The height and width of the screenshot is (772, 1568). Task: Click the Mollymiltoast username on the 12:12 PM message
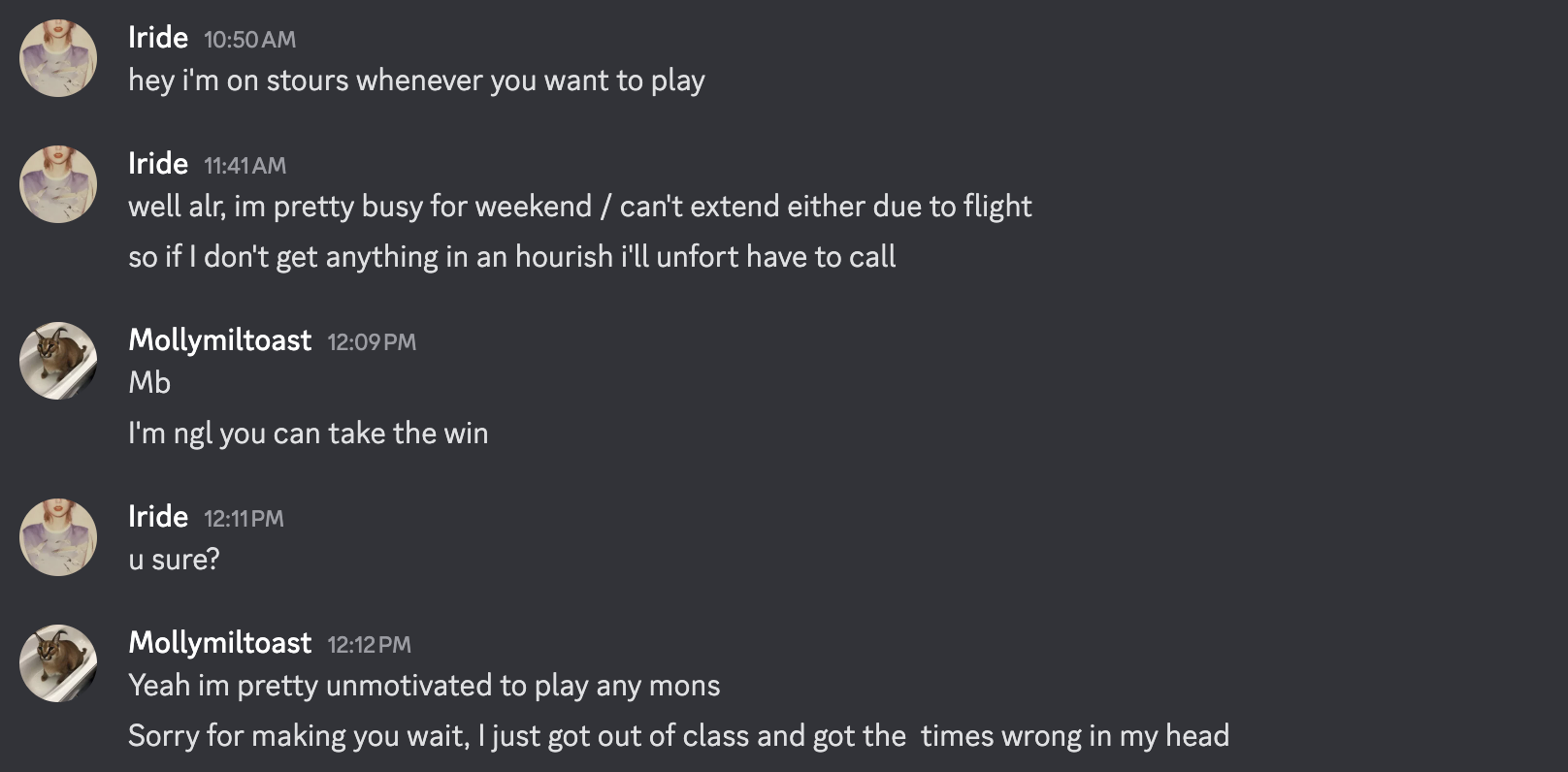tap(220, 643)
